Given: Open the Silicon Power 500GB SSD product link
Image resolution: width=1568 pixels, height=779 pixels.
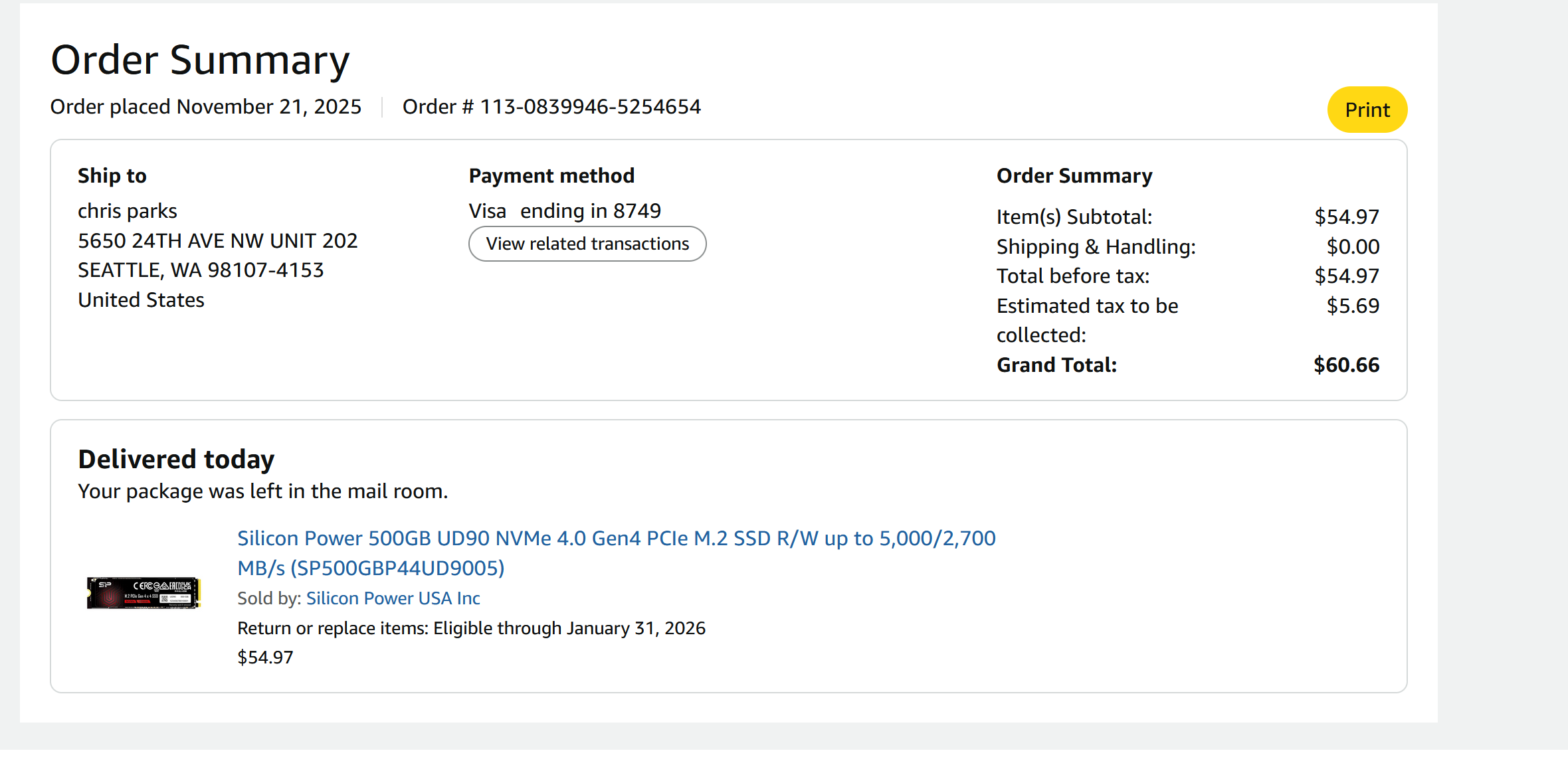Looking at the screenshot, I should click(x=616, y=539).
